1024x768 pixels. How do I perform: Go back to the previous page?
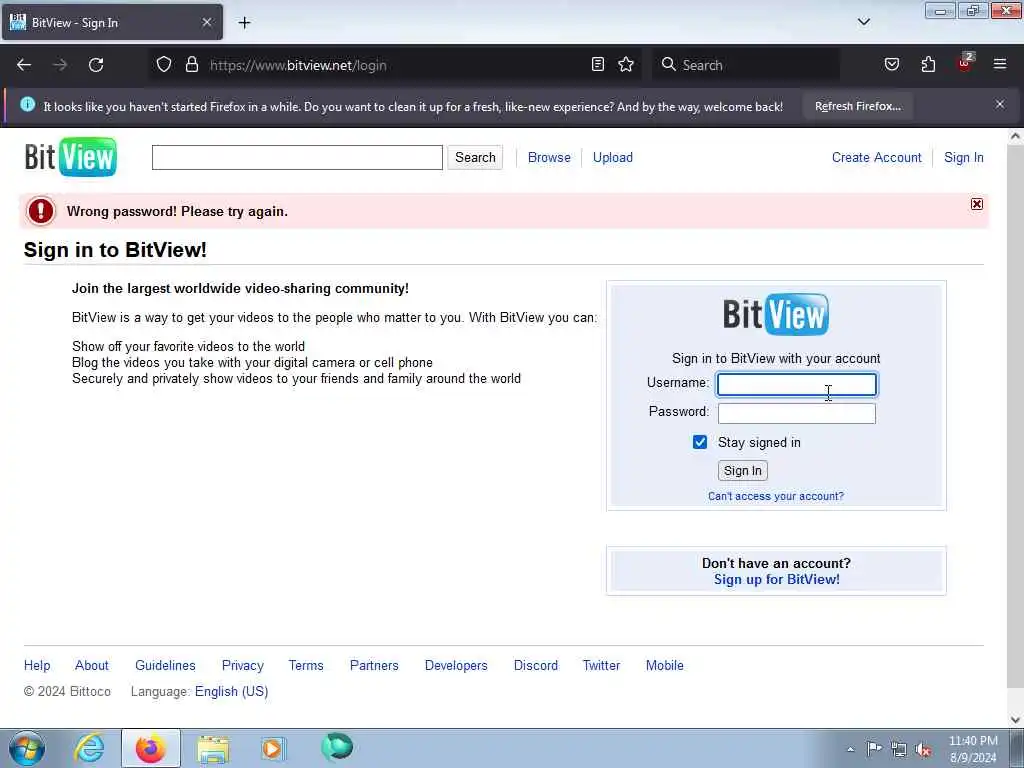pos(24,65)
